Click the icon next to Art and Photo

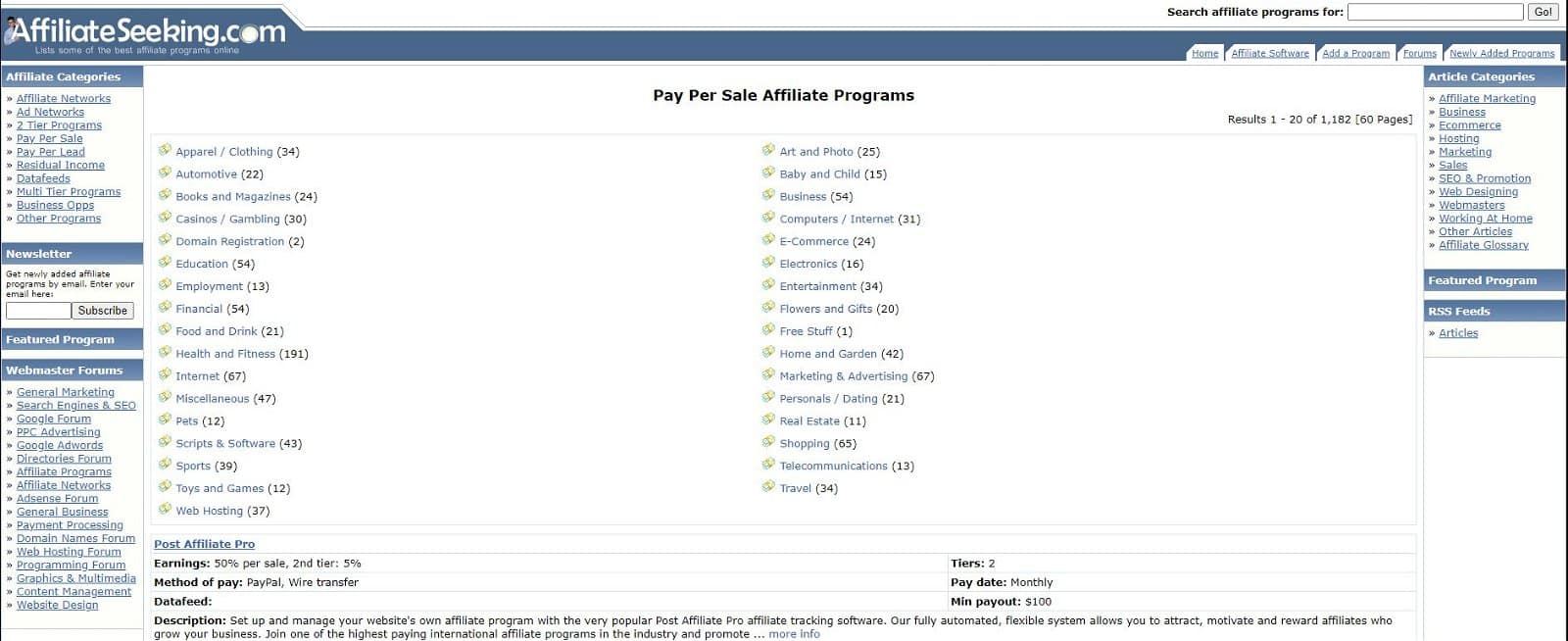768,150
